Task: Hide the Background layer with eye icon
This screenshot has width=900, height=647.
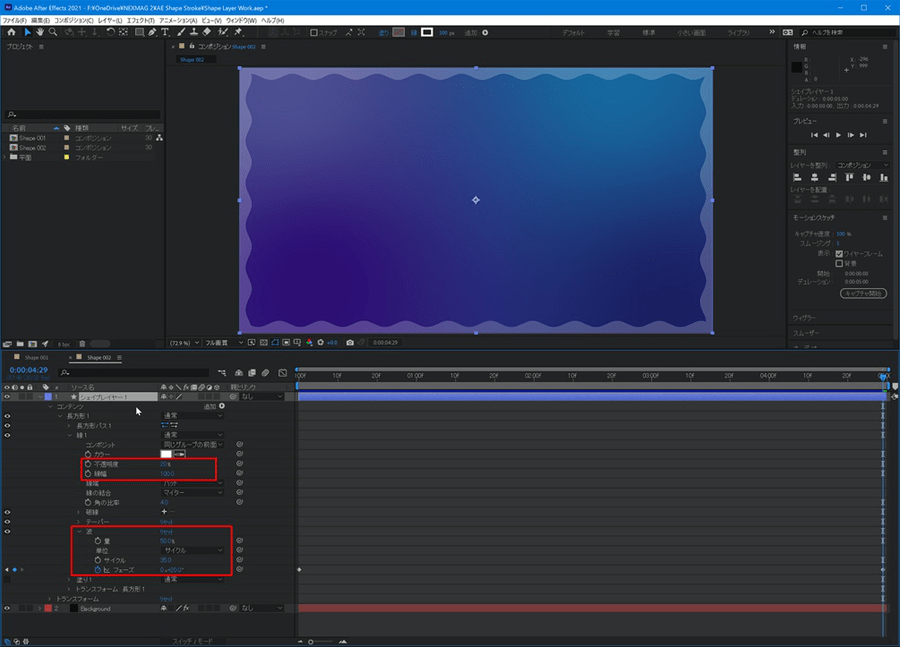Action: (7, 608)
